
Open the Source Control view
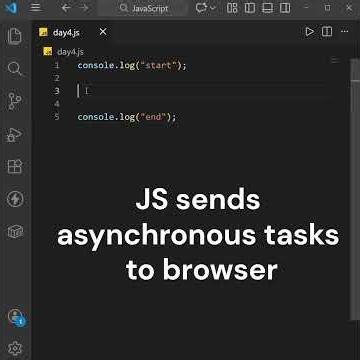15,101
